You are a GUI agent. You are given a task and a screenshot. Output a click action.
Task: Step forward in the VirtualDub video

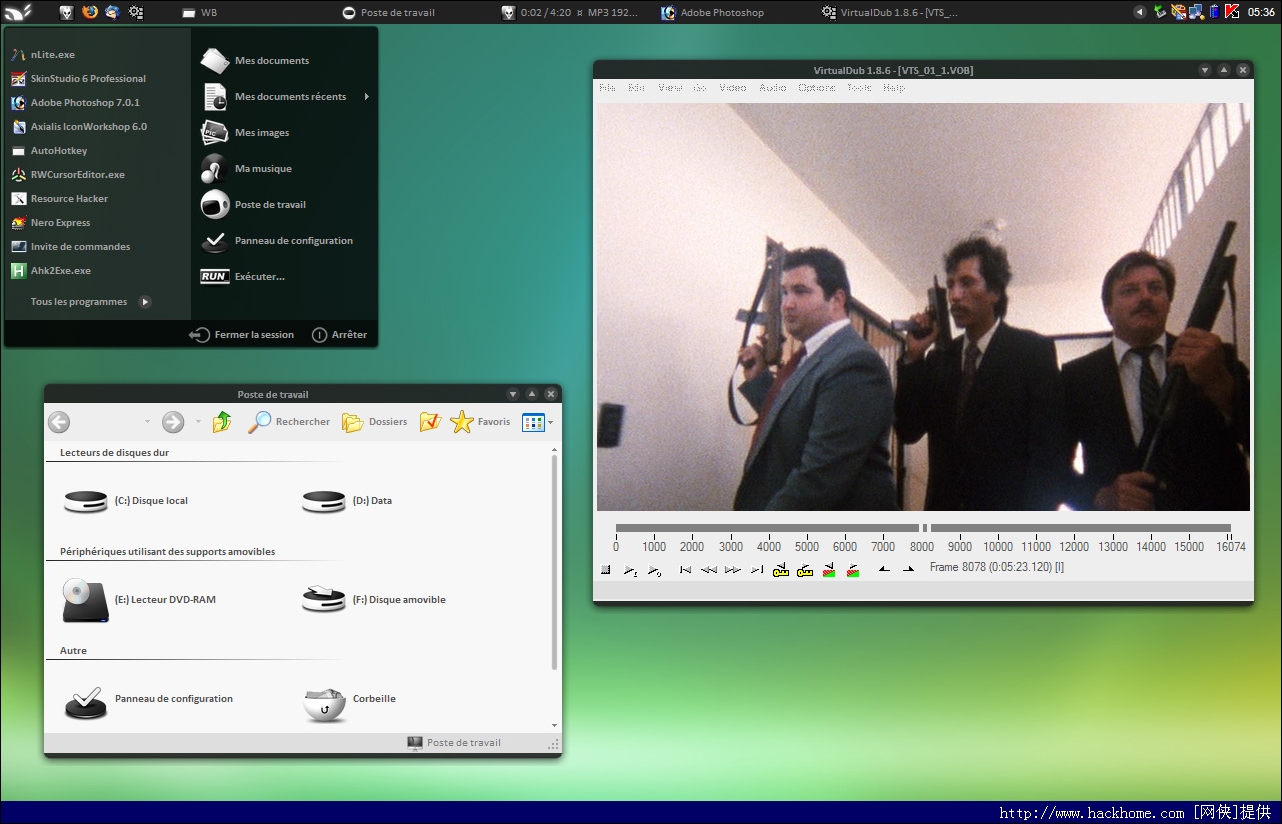733,569
